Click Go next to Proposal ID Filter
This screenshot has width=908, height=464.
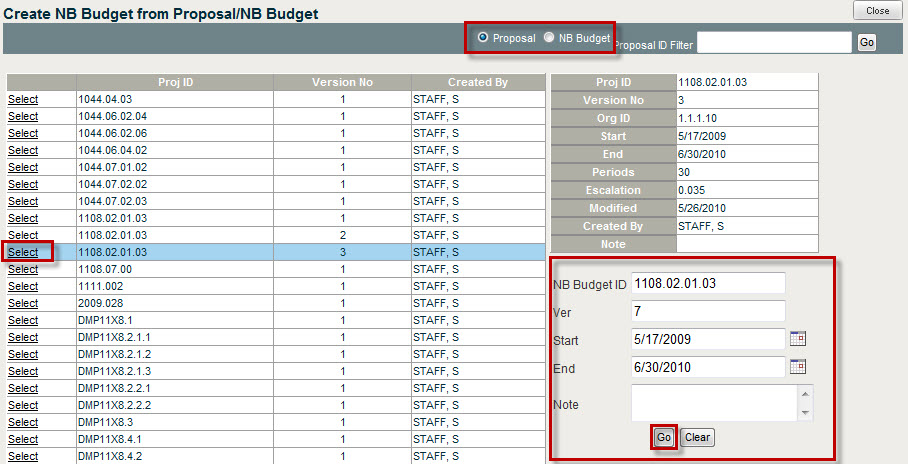pyautogui.click(x=866, y=42)
